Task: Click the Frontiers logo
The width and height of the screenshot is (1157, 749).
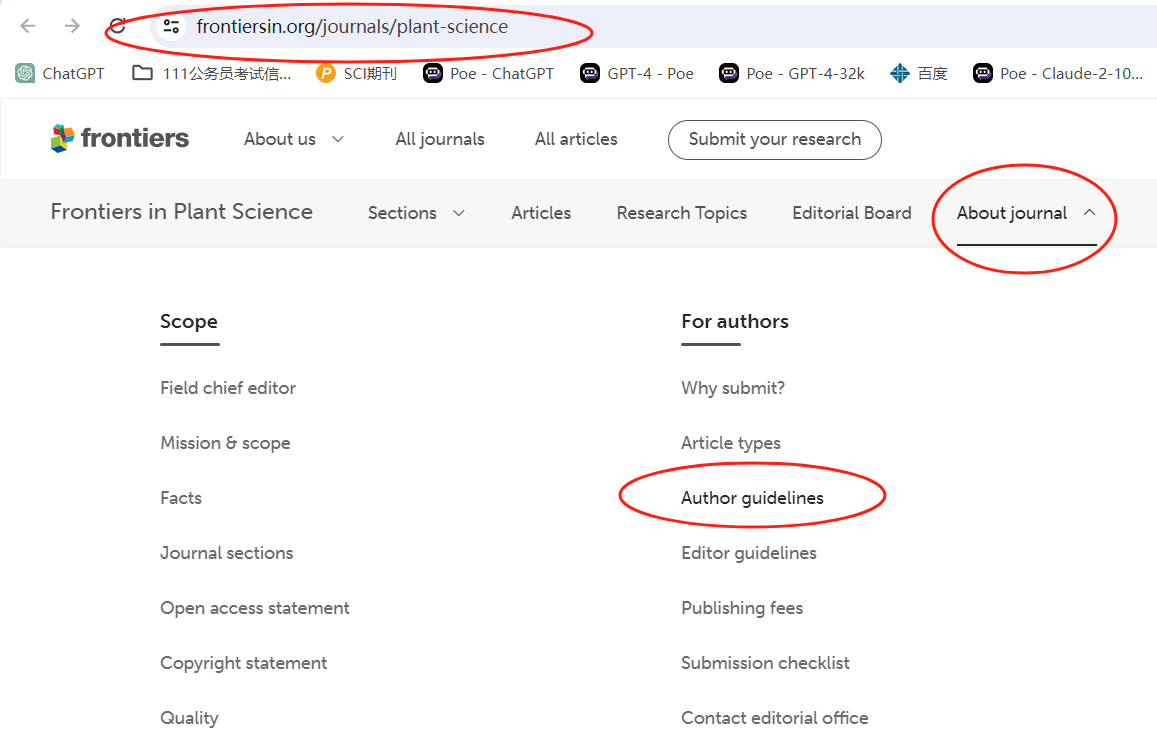Action: coord(120,138)
